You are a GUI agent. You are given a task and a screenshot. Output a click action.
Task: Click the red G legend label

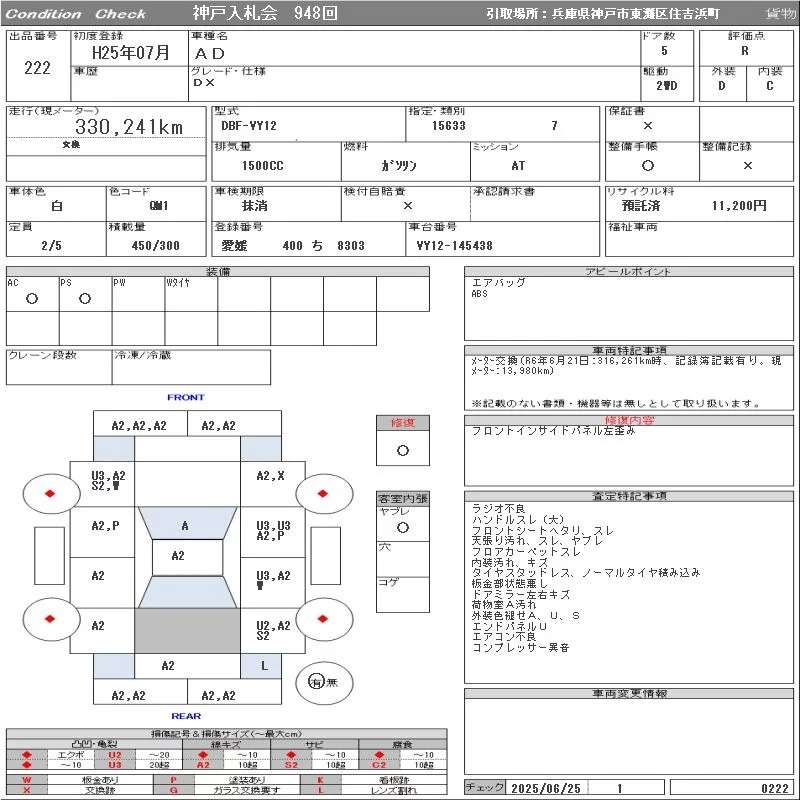click(x=173, y=790)
